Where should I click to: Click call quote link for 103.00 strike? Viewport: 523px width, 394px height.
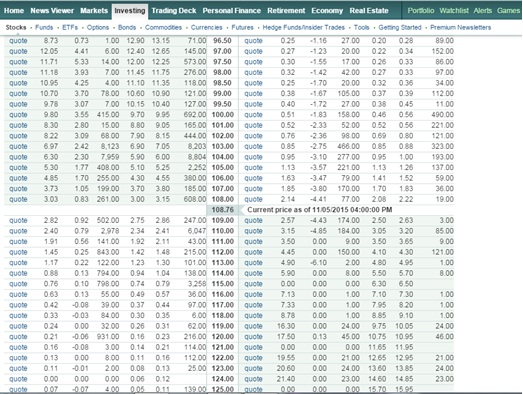[18, 146]
